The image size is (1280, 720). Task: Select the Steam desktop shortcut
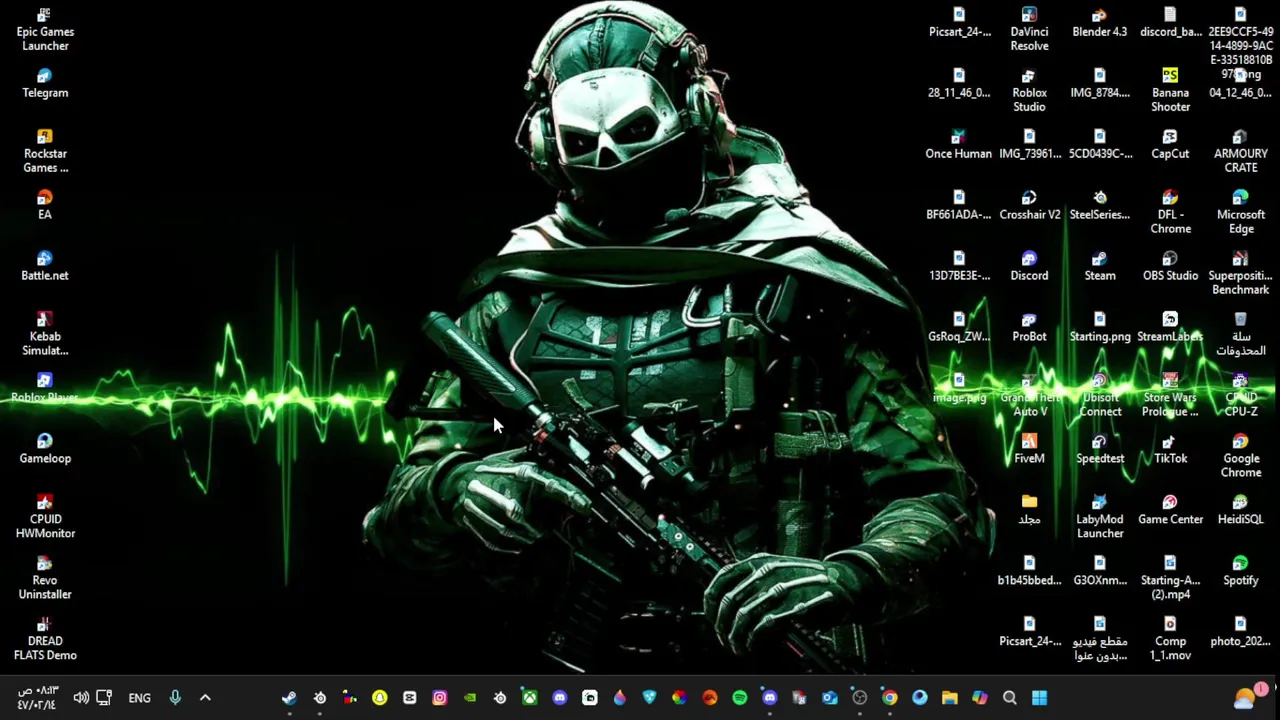click(x=1100, y=267)
